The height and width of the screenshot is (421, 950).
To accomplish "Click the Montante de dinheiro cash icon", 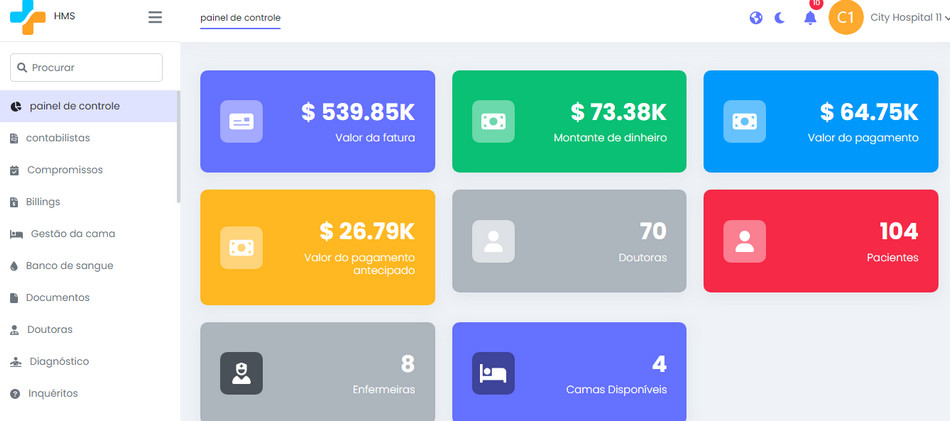I will click(493, 121).
